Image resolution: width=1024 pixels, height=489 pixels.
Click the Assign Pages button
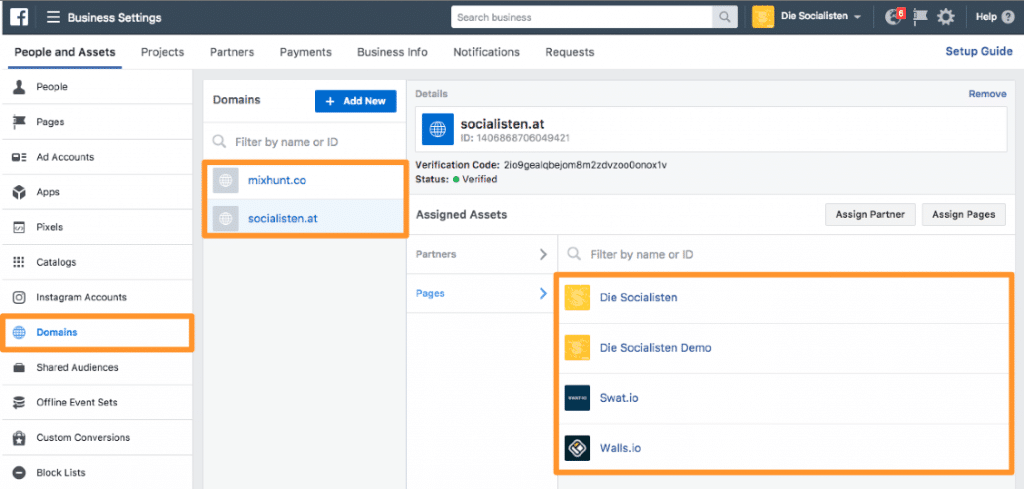pyautogui.click(x=964, y=215)
